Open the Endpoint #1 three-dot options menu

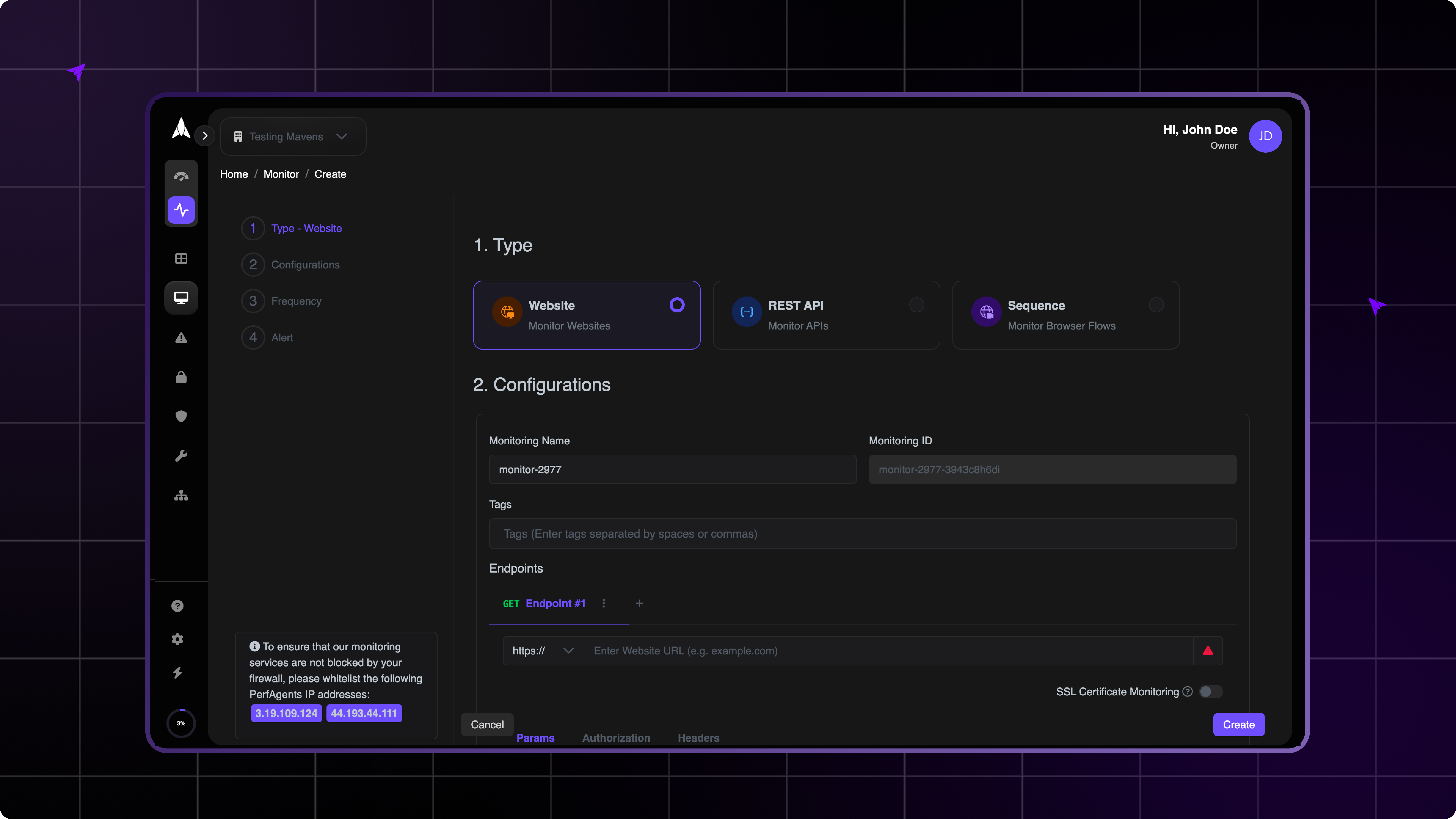click(x=604, y=604)
